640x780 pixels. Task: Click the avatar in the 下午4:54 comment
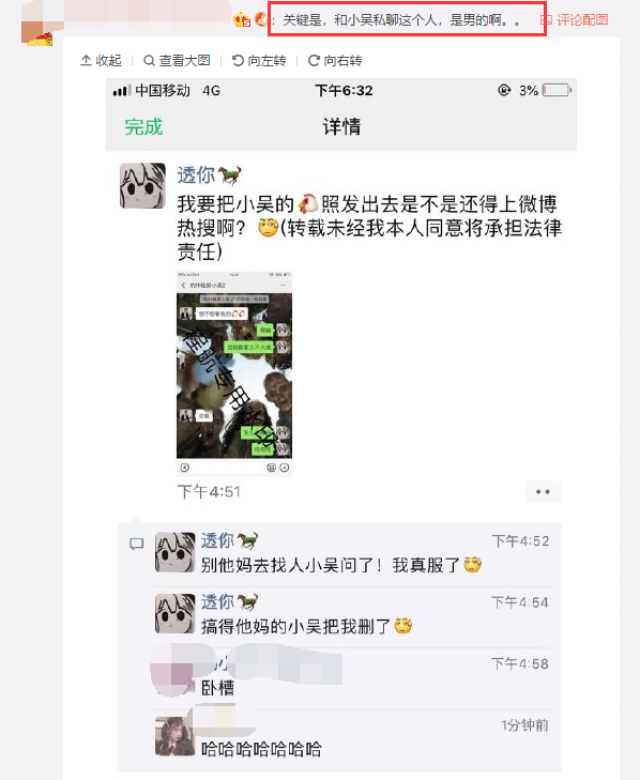(175, 613)
